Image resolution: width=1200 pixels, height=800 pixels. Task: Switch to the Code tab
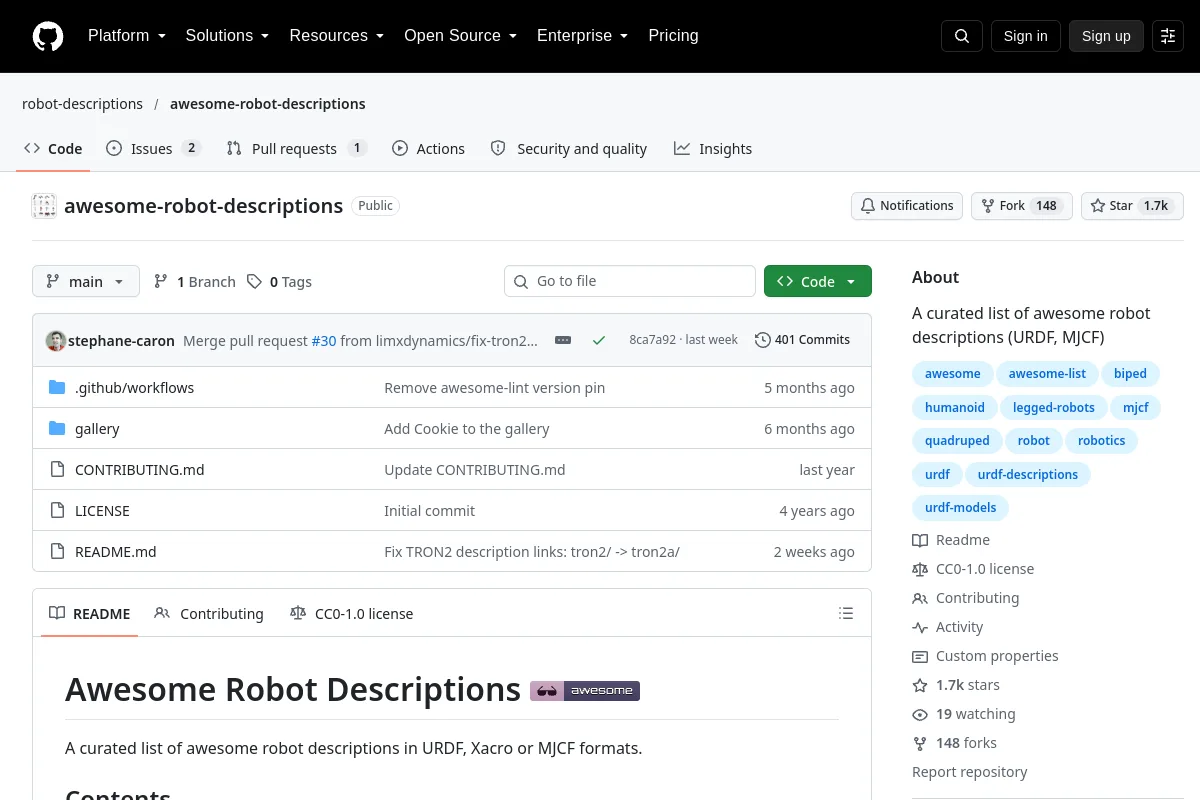tap(53, 148)
